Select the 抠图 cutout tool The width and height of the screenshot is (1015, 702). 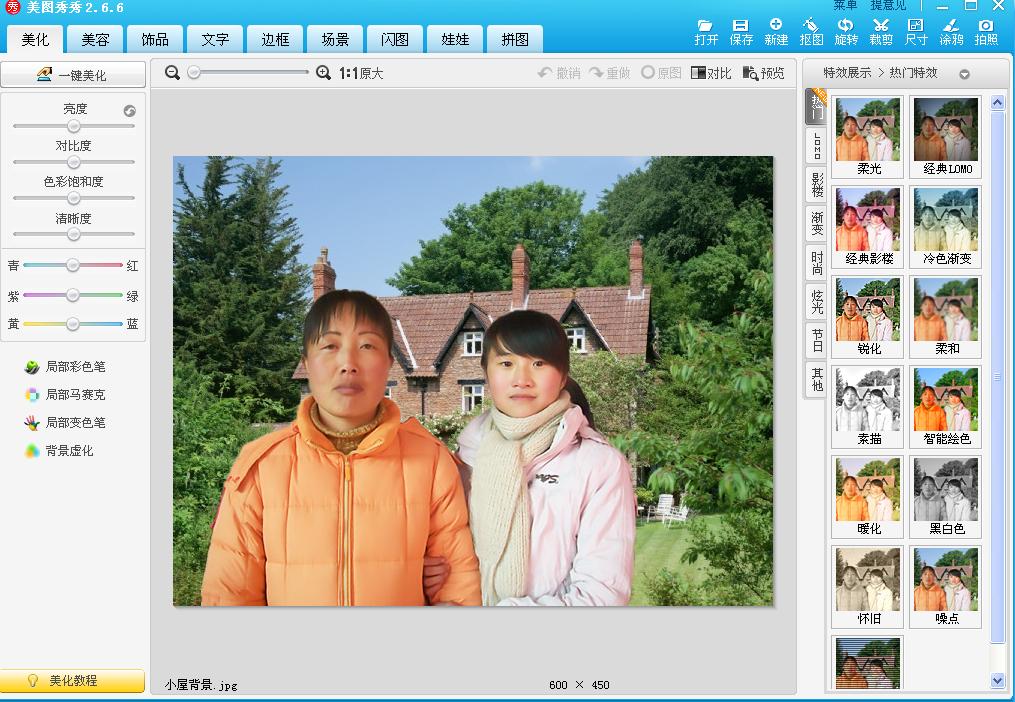click(811, 31)
